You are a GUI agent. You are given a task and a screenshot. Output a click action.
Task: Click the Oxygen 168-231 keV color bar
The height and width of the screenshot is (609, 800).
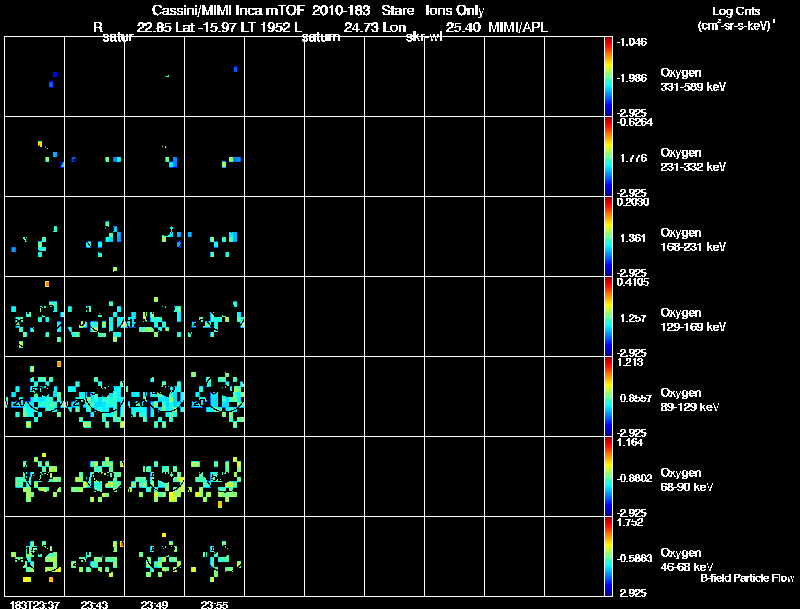[610, 236]
